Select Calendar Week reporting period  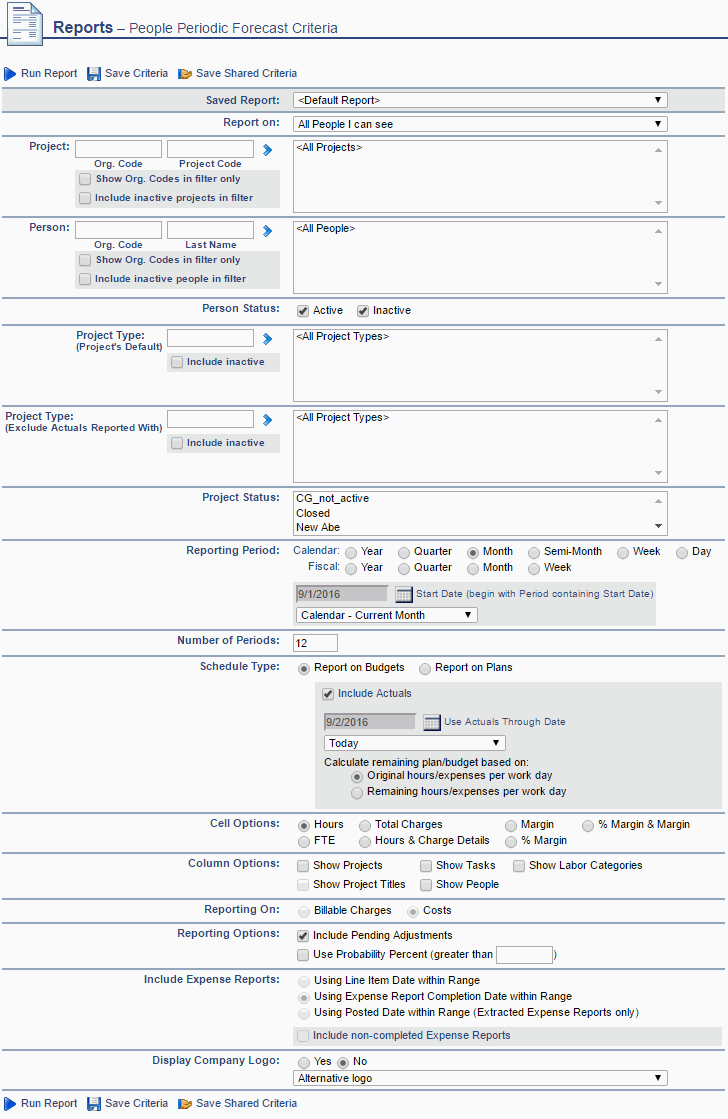tap(623, 552)
